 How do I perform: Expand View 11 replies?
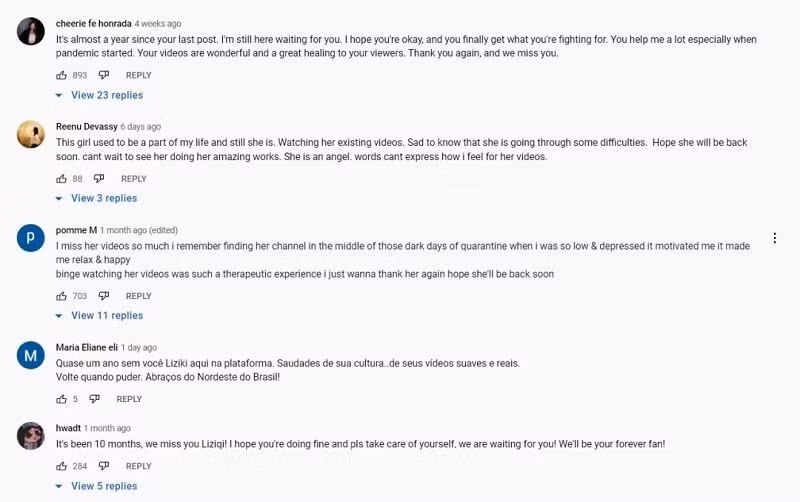pyautogui.click(x=106, y=315)
